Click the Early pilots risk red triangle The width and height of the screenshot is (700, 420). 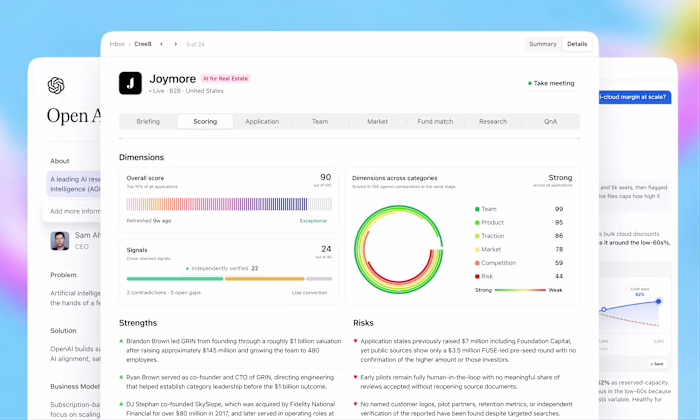355,377
